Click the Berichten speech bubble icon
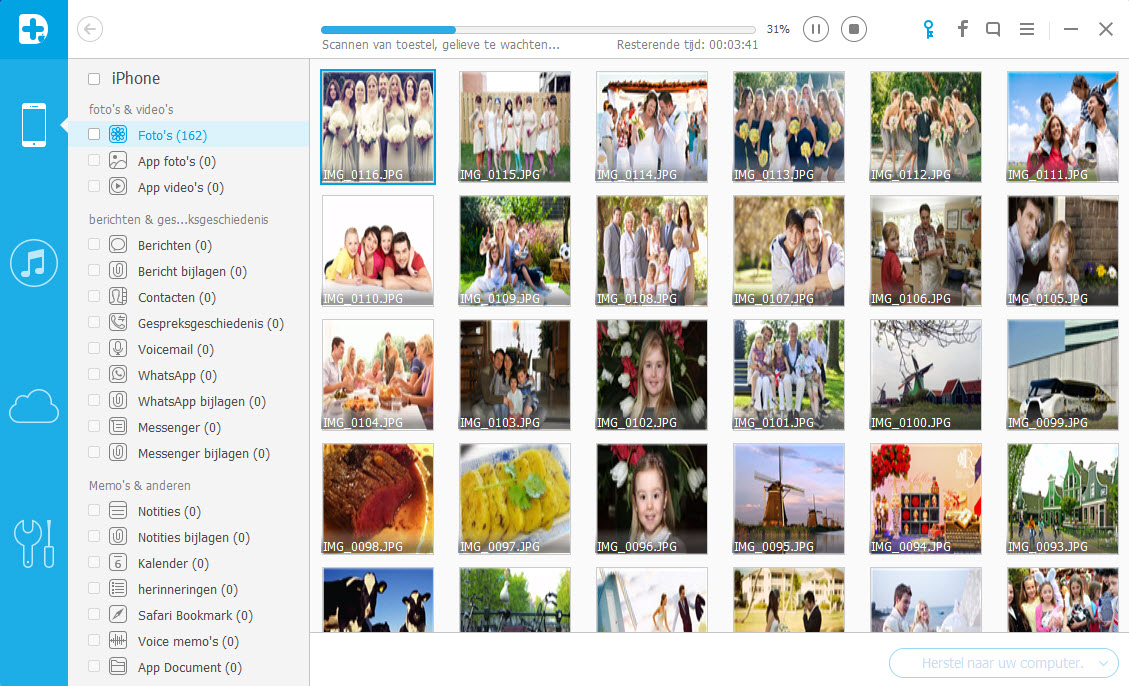The image size is (1129, 686). pyautogui.click(x=118, y=245)
